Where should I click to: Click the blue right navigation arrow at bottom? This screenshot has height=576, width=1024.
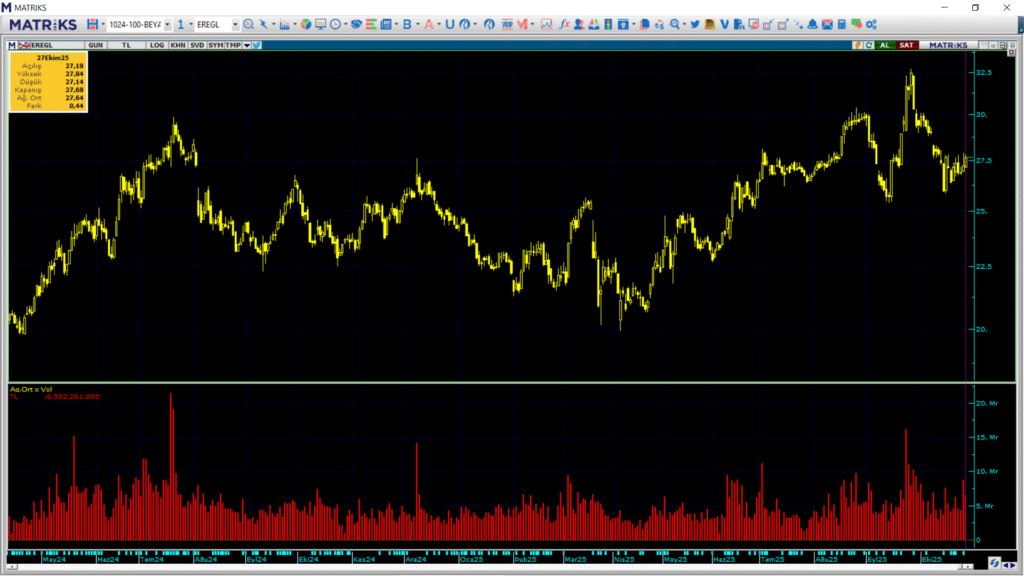[1013, 566]
